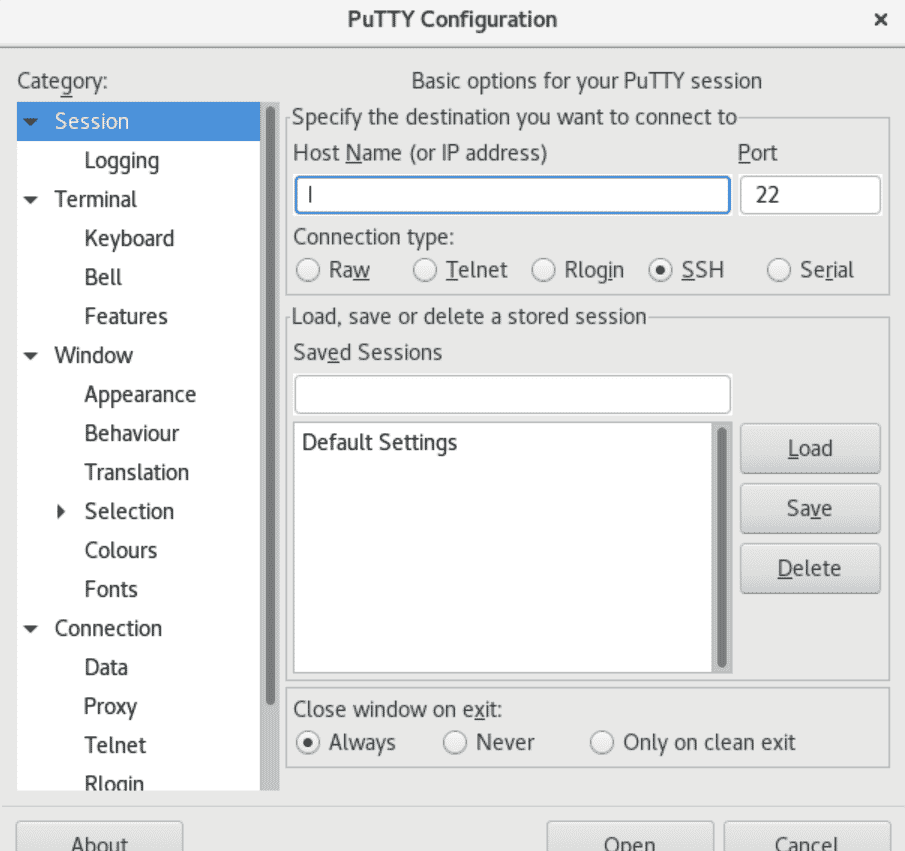Screen dimensions: 905x851
Task: Open the Data settings
Action: (106, 667)
